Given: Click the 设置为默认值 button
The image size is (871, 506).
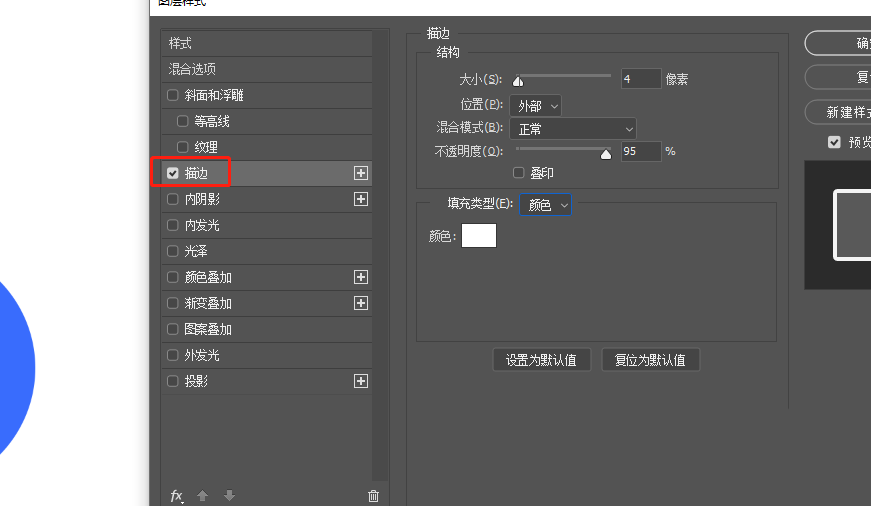Looking at the screenshot, I should 542,360.
